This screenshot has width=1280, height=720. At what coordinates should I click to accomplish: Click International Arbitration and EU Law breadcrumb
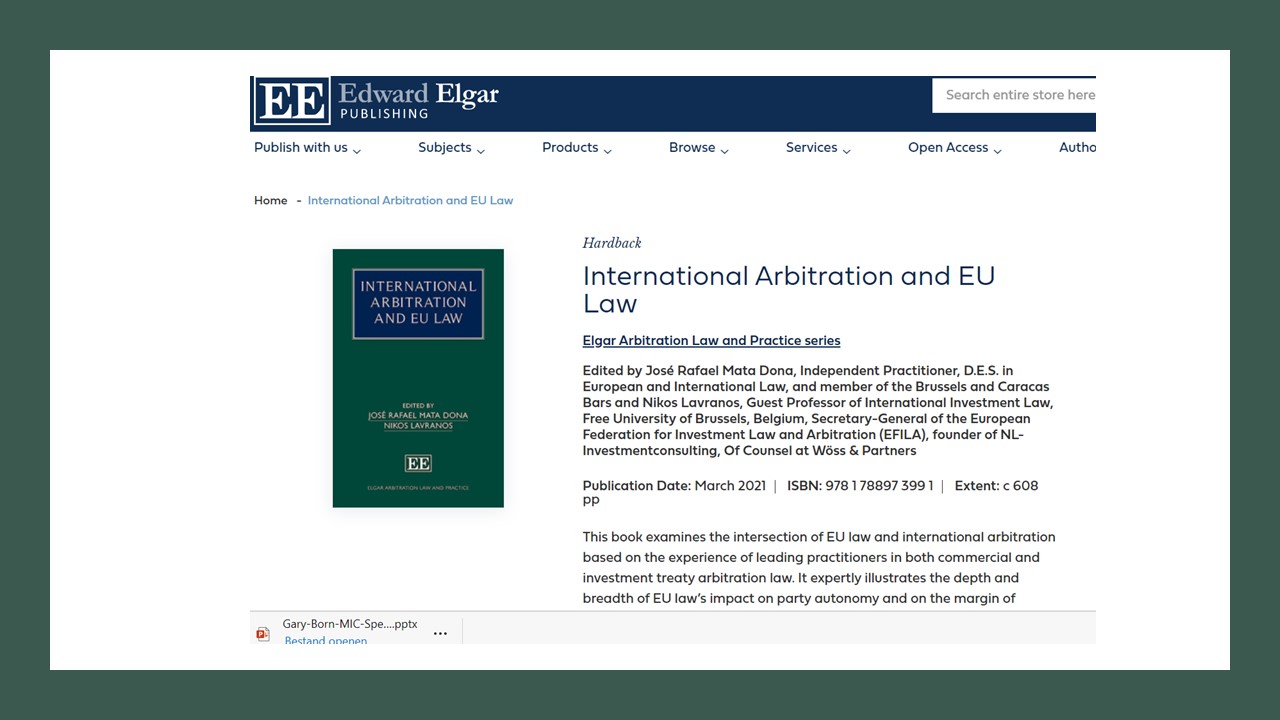(x=410, y=201)
